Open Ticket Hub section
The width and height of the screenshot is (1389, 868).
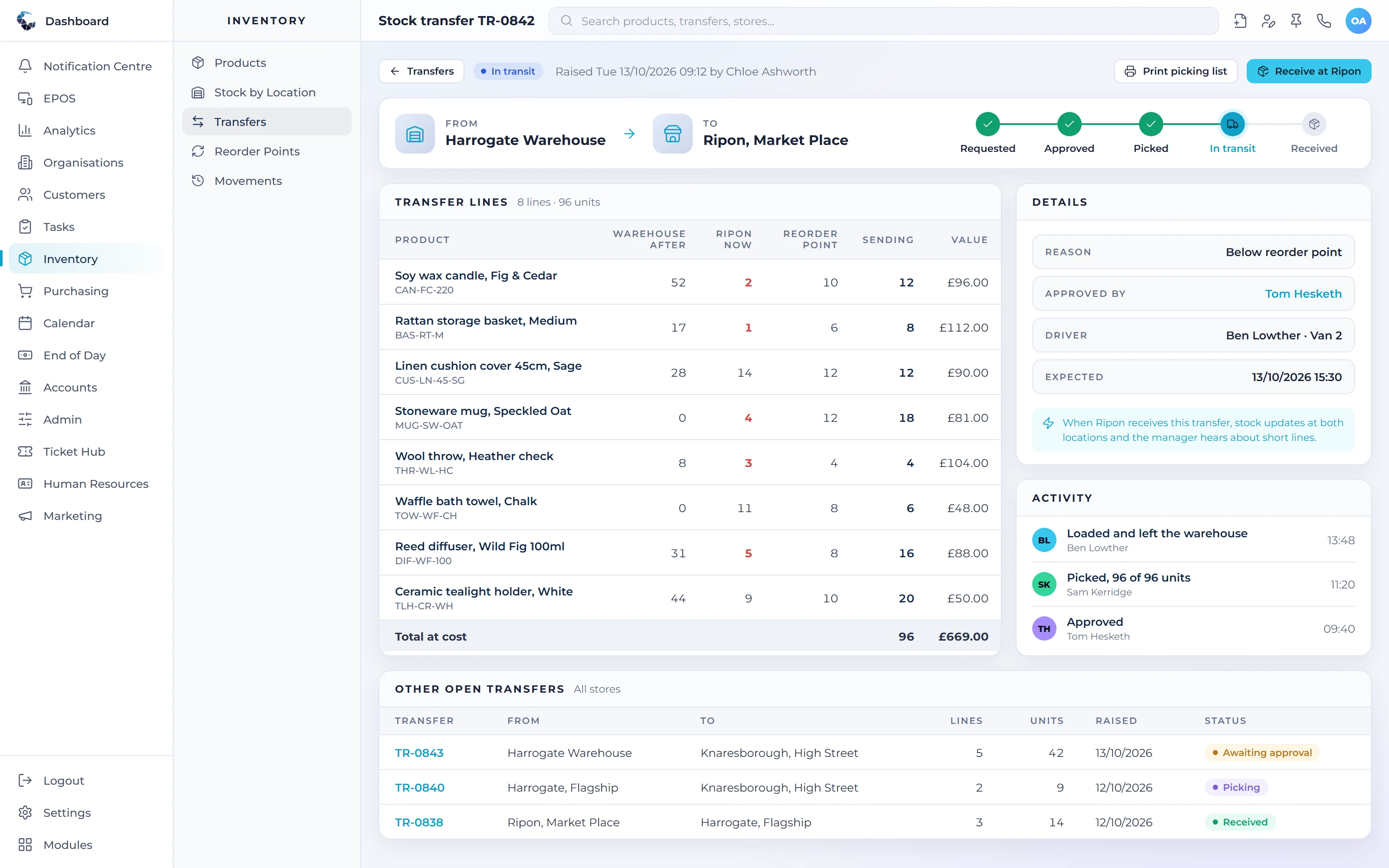point(86,452)
